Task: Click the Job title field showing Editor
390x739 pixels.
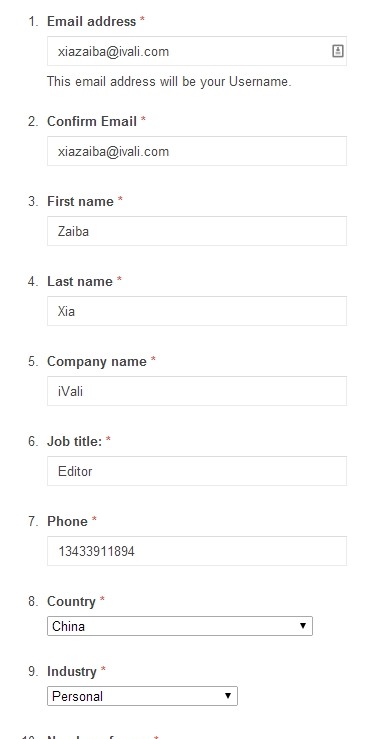Action: [197, 471]
